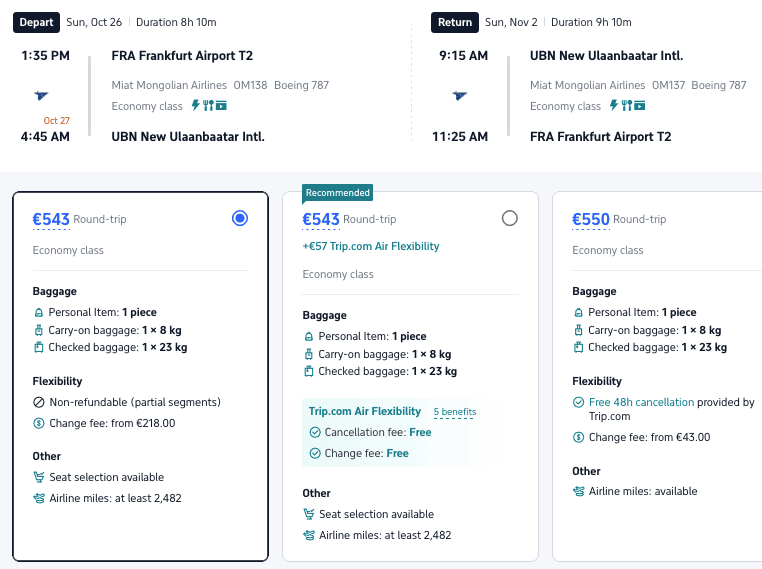The width and height of the screenshot is (762, 569).
Task: Click the €550 round-trip price
Action: 590,219
